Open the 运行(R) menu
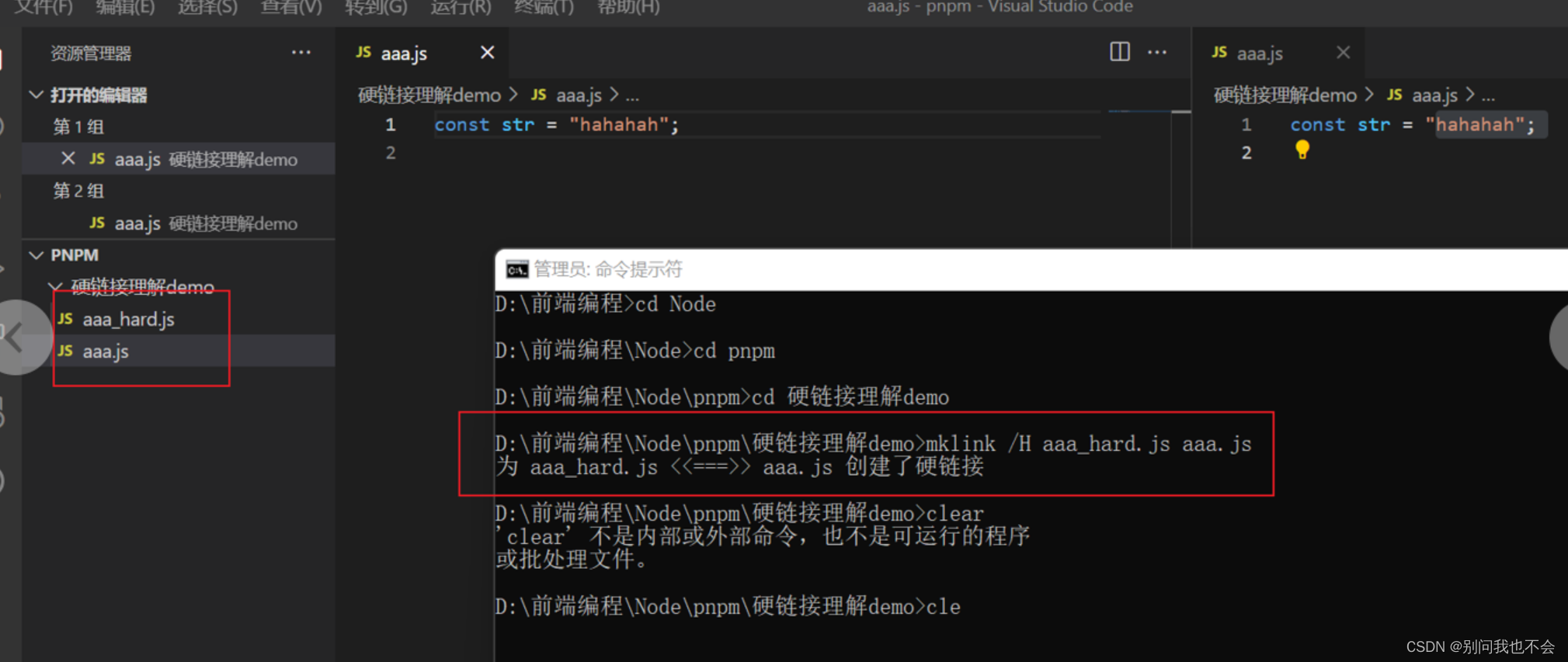This screenshot has height=662, width=1568. pos(461,7)
